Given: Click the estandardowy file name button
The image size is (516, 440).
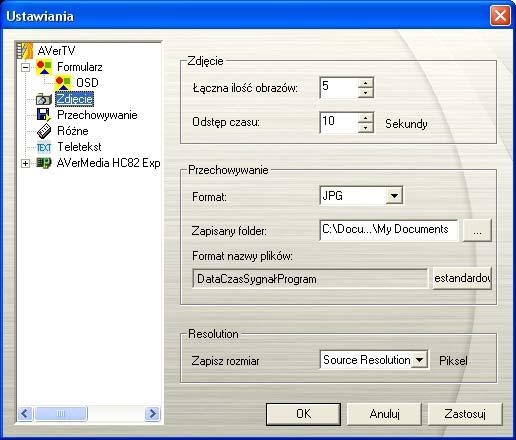Looking at the screenshot, I should [x=462, y=278].
